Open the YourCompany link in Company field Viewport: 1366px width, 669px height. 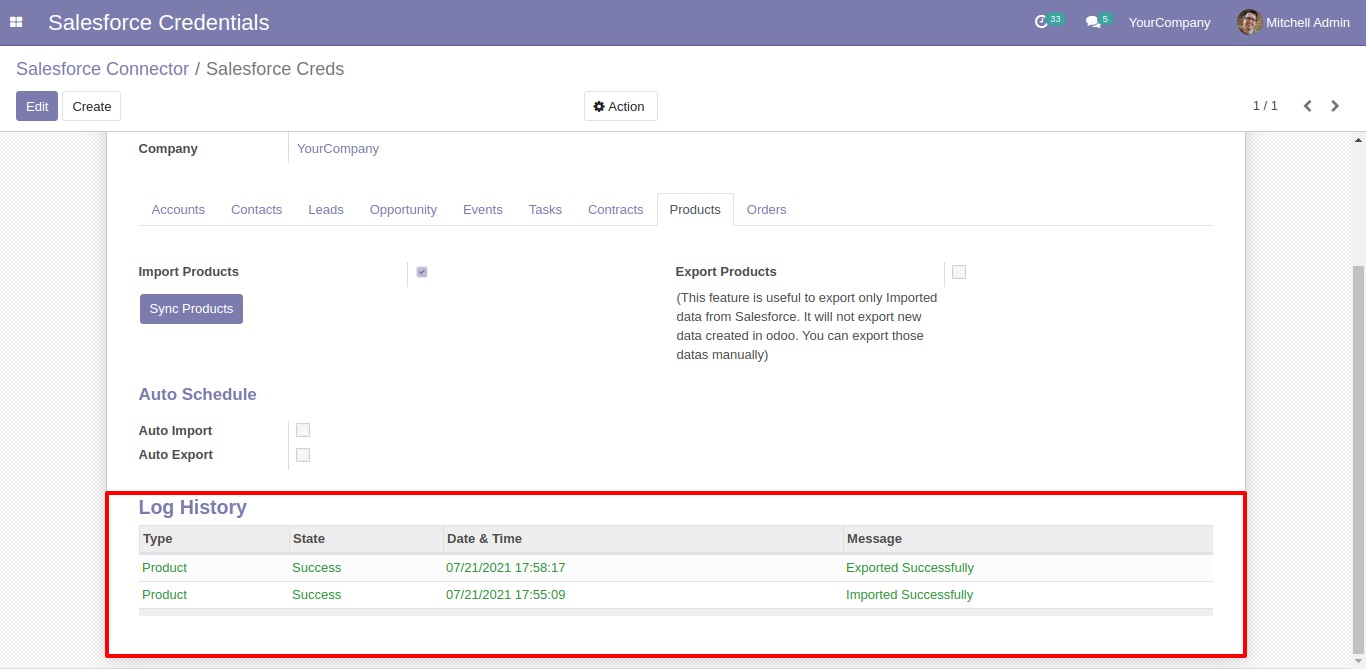[x=338, y=149]
